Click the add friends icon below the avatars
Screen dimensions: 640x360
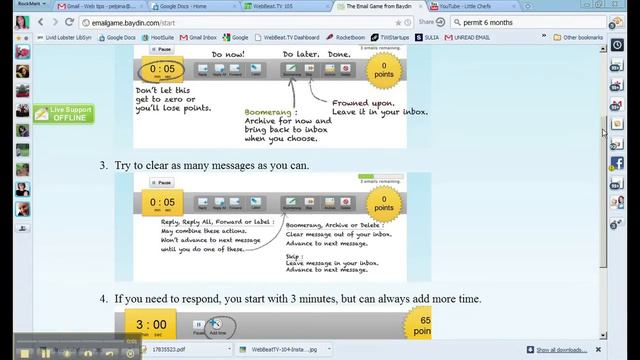[x=22, y=229]
